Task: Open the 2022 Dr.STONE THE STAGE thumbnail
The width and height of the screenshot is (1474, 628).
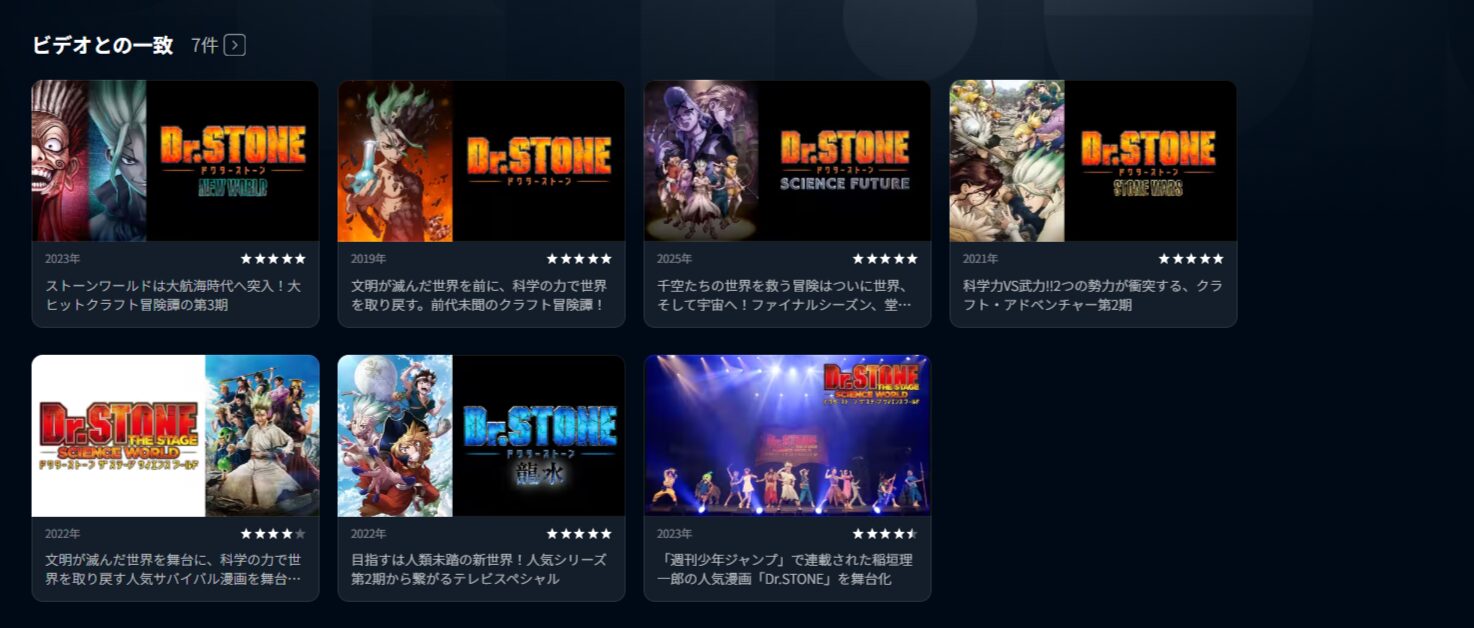Action: click(x=175, y=436)
